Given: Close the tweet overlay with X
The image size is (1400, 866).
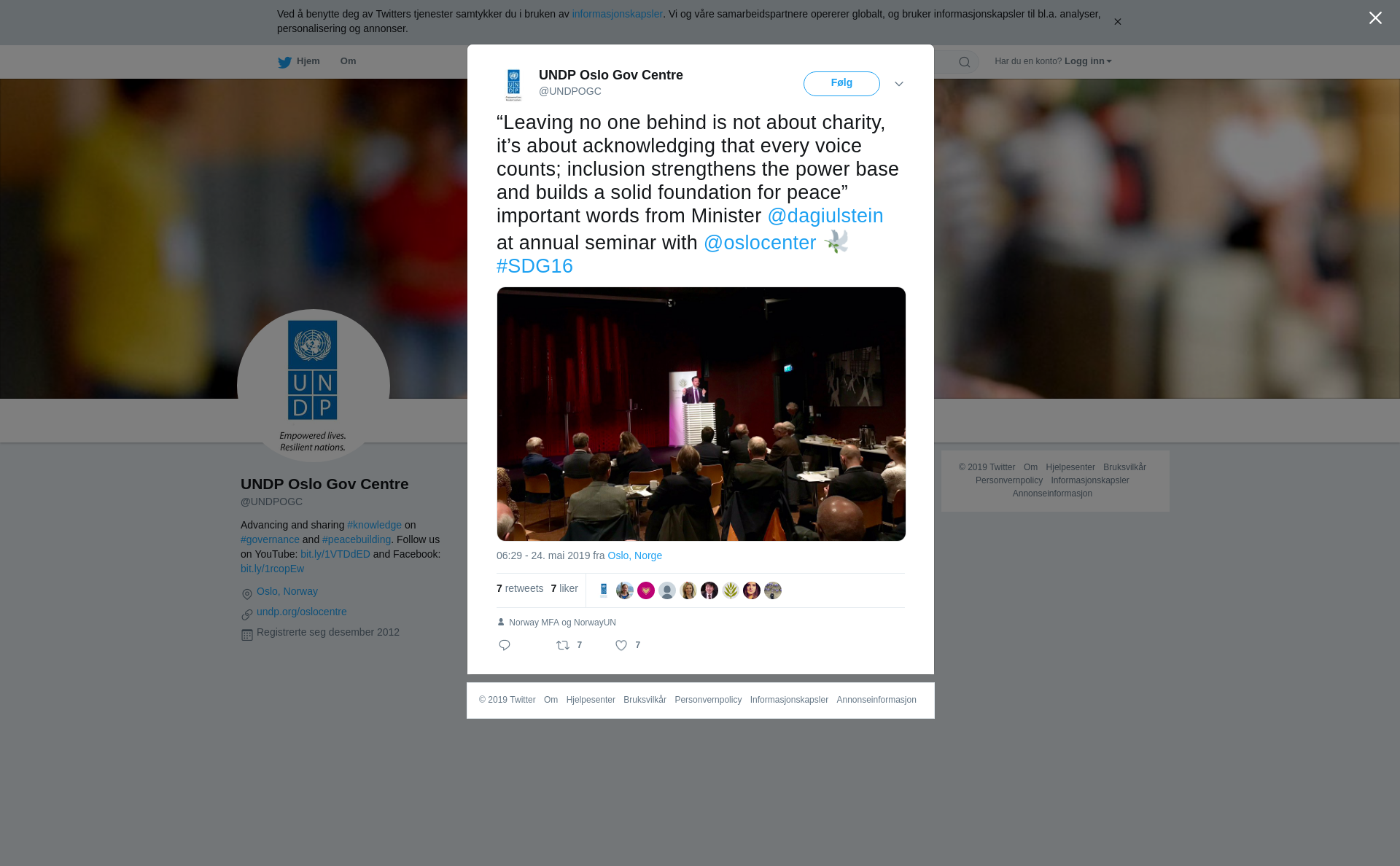Looking at the screenshot, I should (x=1375, y=18).
